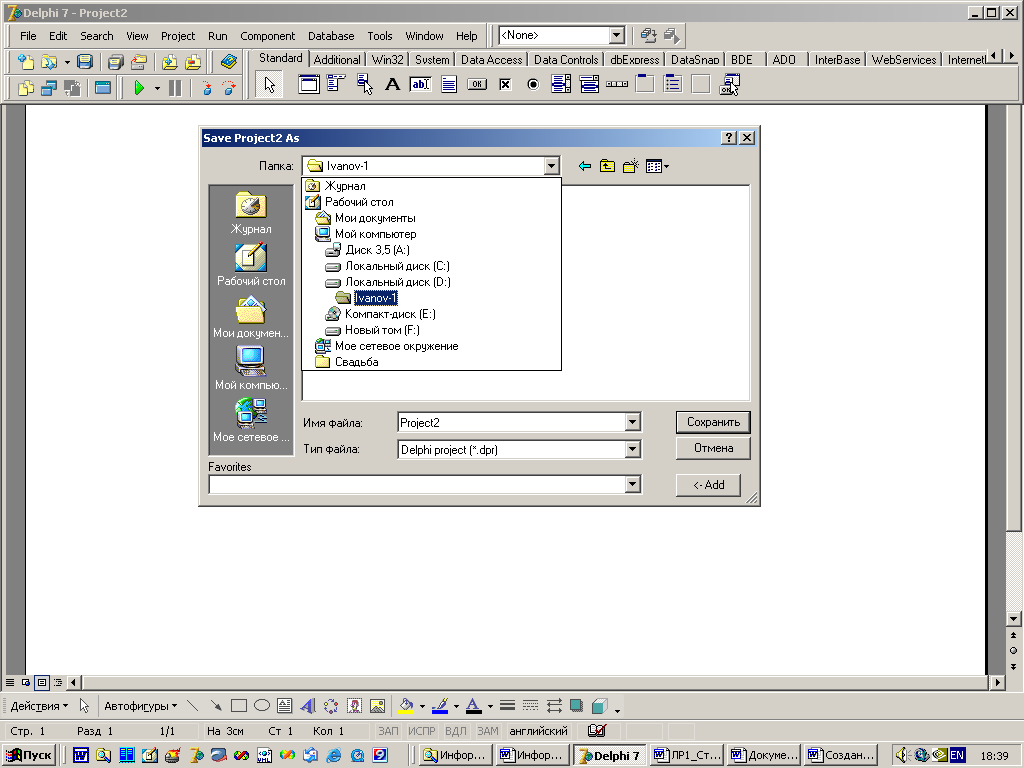Toggle the Select Objects arrow in drawing toolbar
The height and width of the screenshot is (768, 1024).
84,706
